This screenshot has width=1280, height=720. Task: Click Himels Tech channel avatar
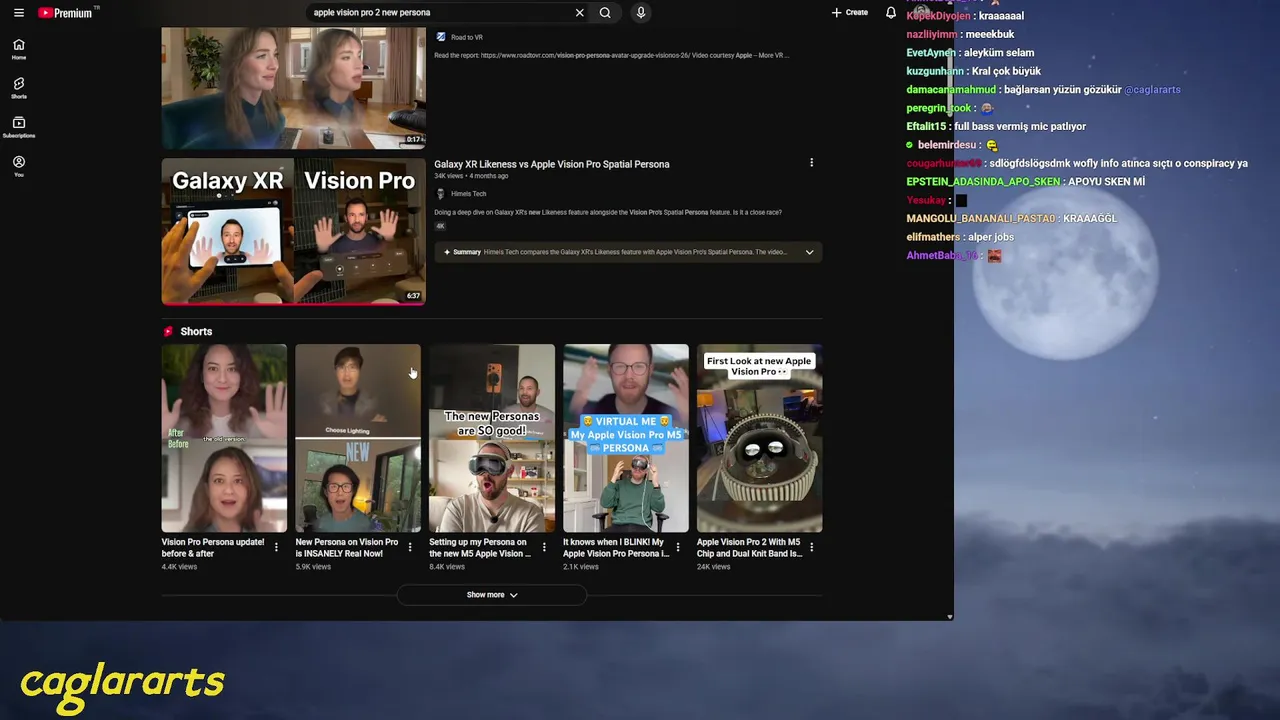pyautogui.click(x=440, y=194)
